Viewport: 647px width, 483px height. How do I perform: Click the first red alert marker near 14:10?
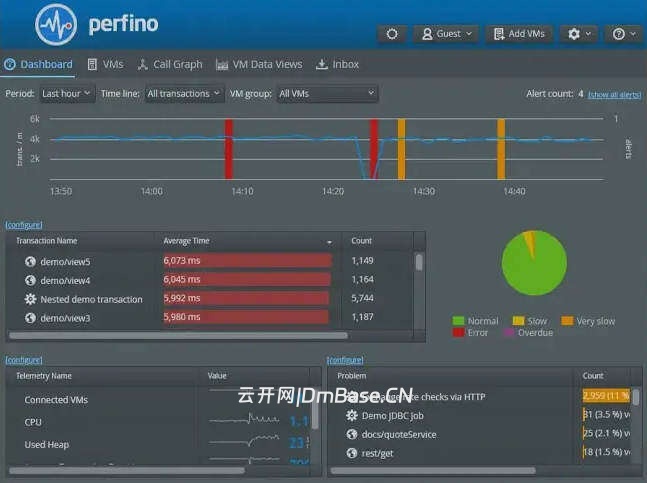[x=229, y=149]
